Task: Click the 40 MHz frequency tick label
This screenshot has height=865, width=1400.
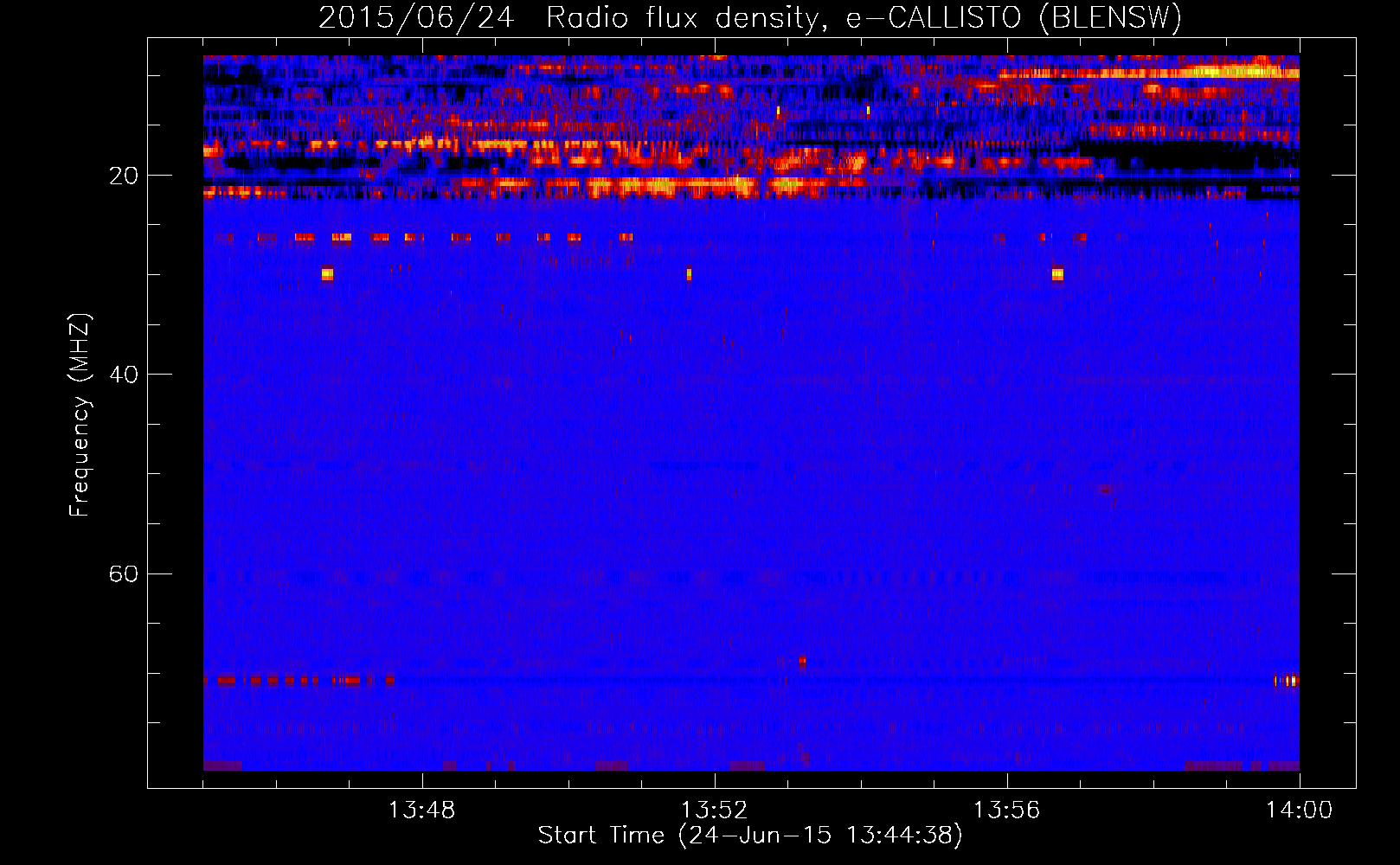Action: [x=123, y=375]
